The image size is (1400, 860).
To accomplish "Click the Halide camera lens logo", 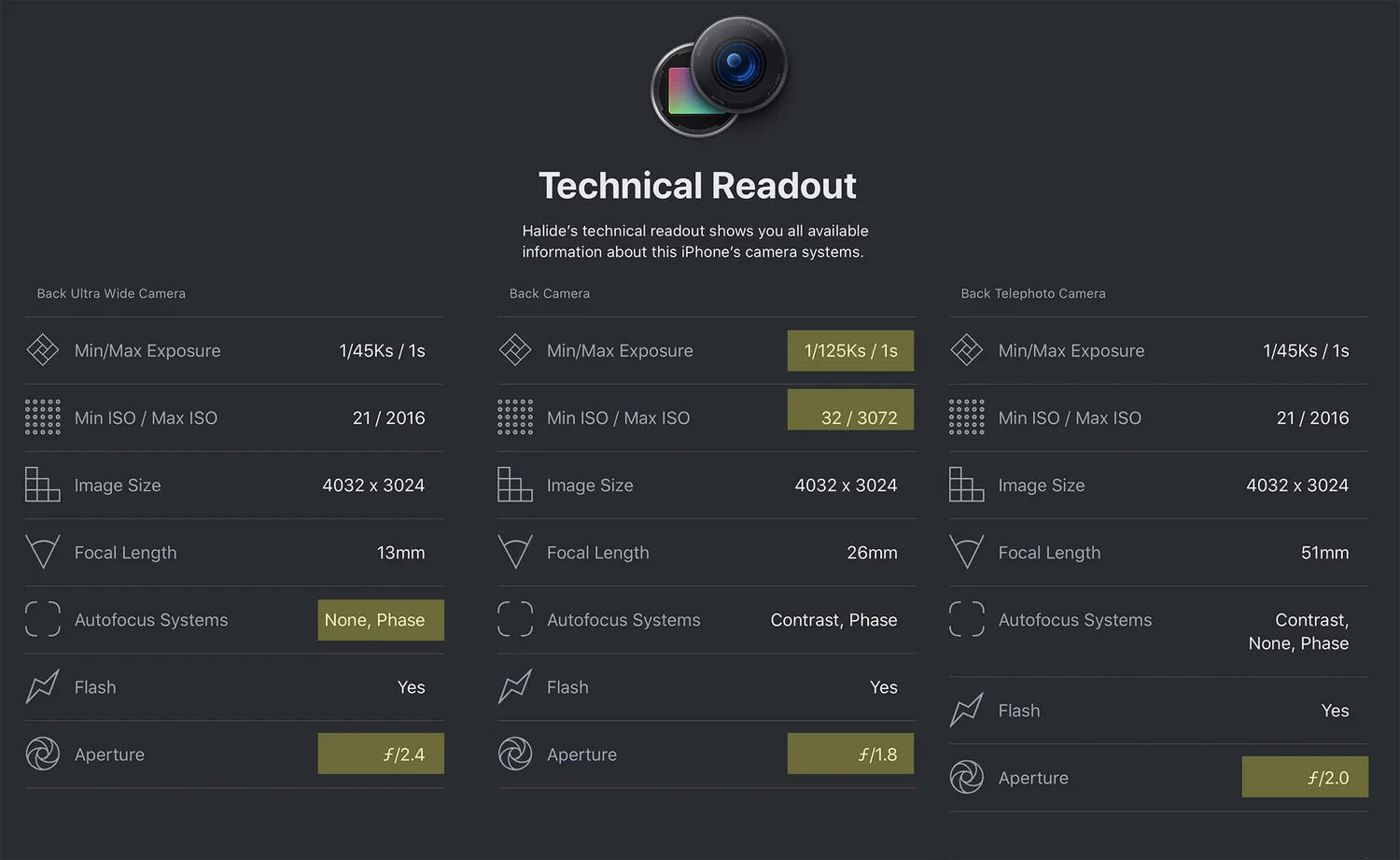I will [720, 77].
